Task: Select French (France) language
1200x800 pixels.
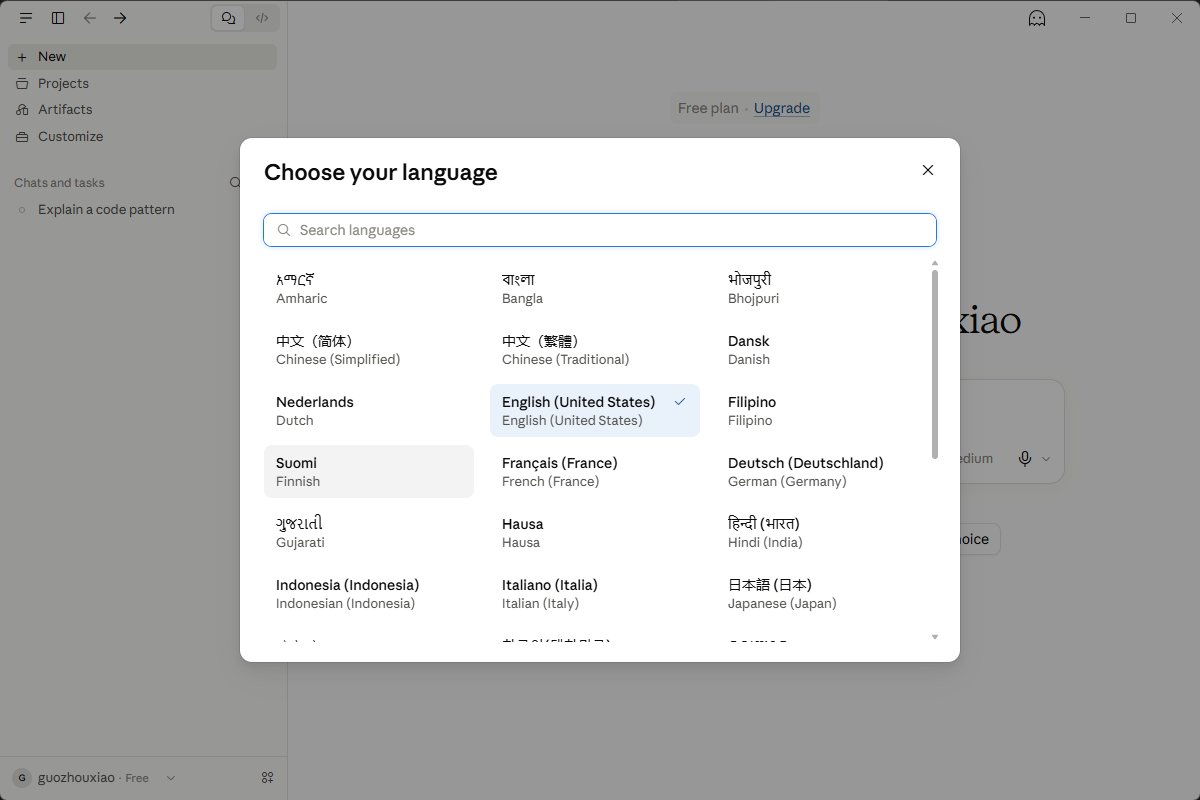Action: point(595,471)
